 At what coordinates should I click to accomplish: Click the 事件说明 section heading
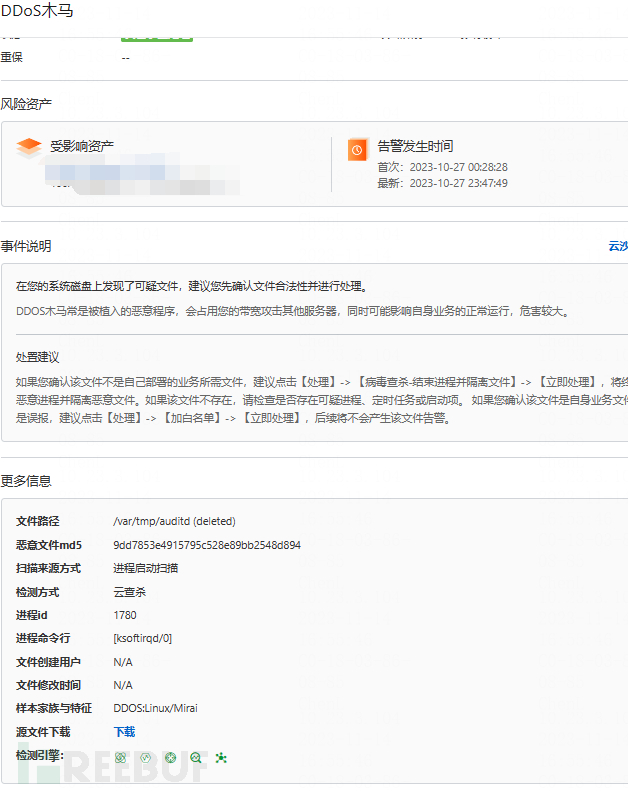pos(26,246)
